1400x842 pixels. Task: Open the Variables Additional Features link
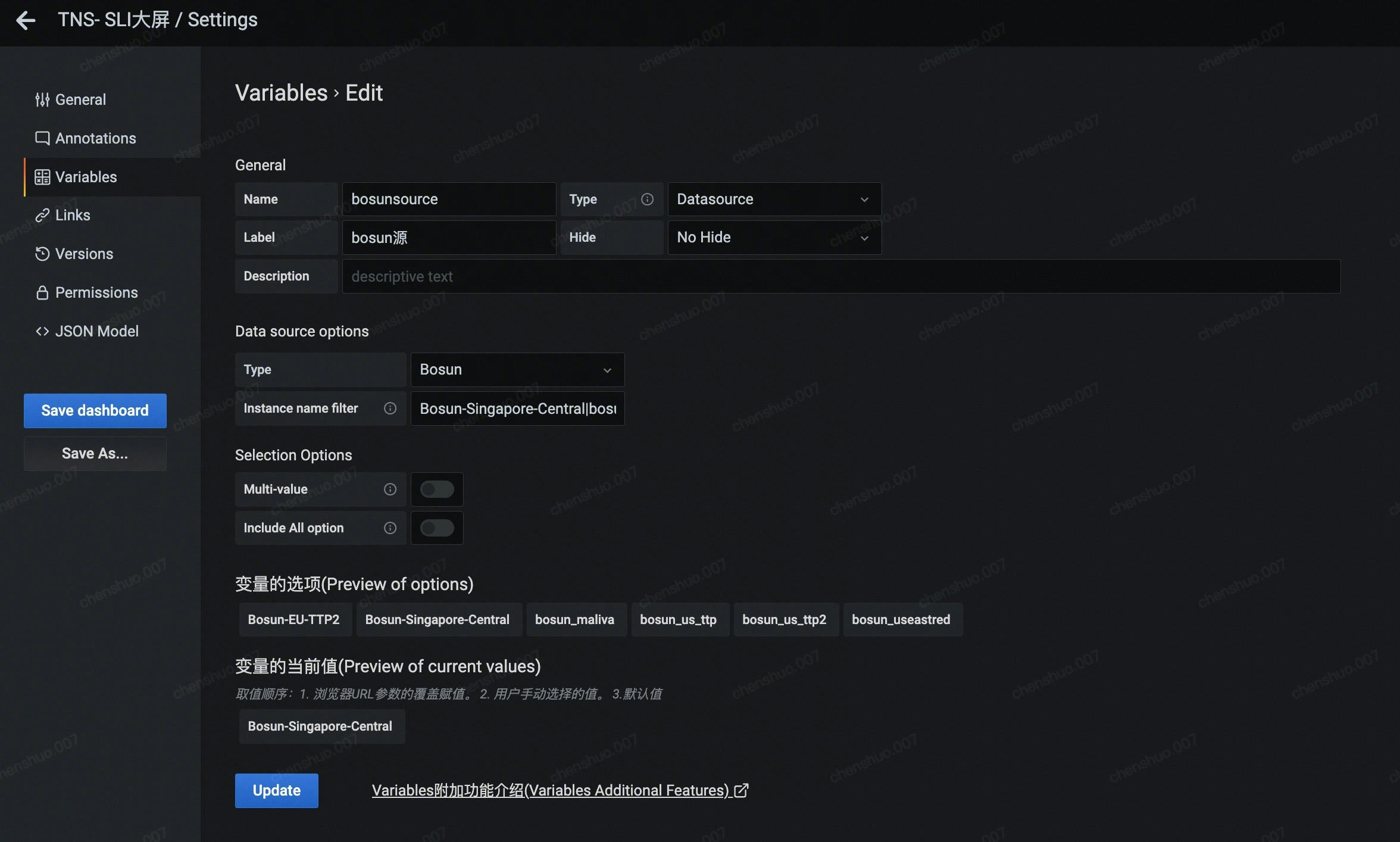[x=560, y=790]
